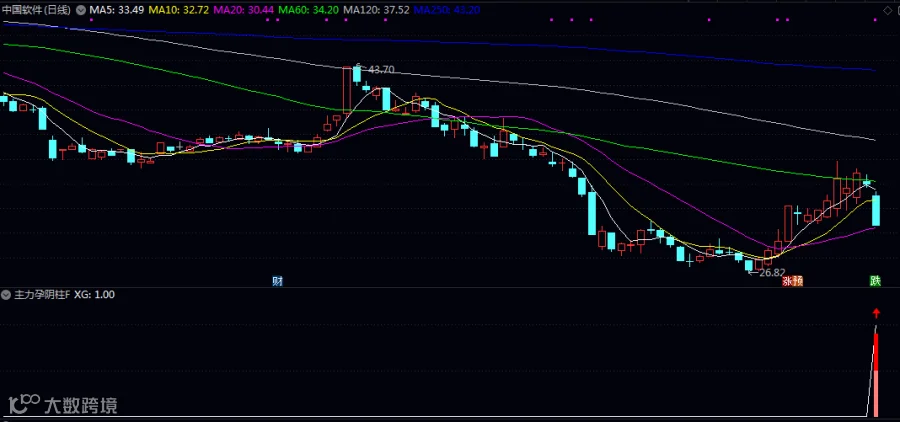Viewport: 900px width, 422px height.
Task: Expand the 主力孕阴柱F indicator dropdown arrow
Action: pyautogui.click(x=6, y=295)
